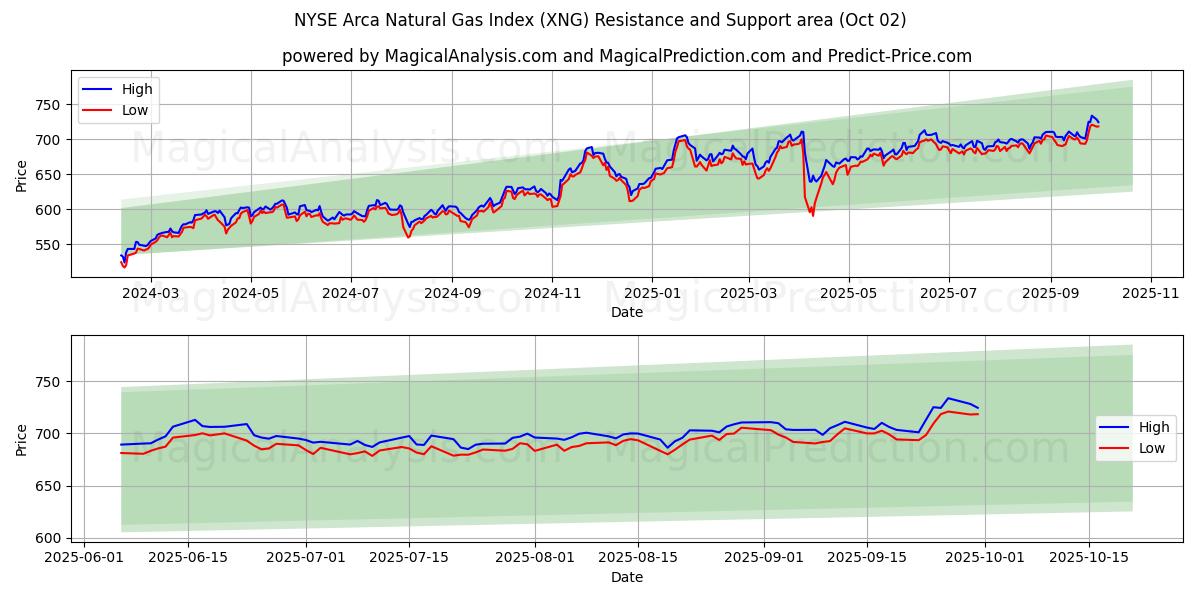Screen dimensions: 1200x600
Task: Select the red Low line swatch in top legend
Action: pyautogui.click(x=97, y=110)
